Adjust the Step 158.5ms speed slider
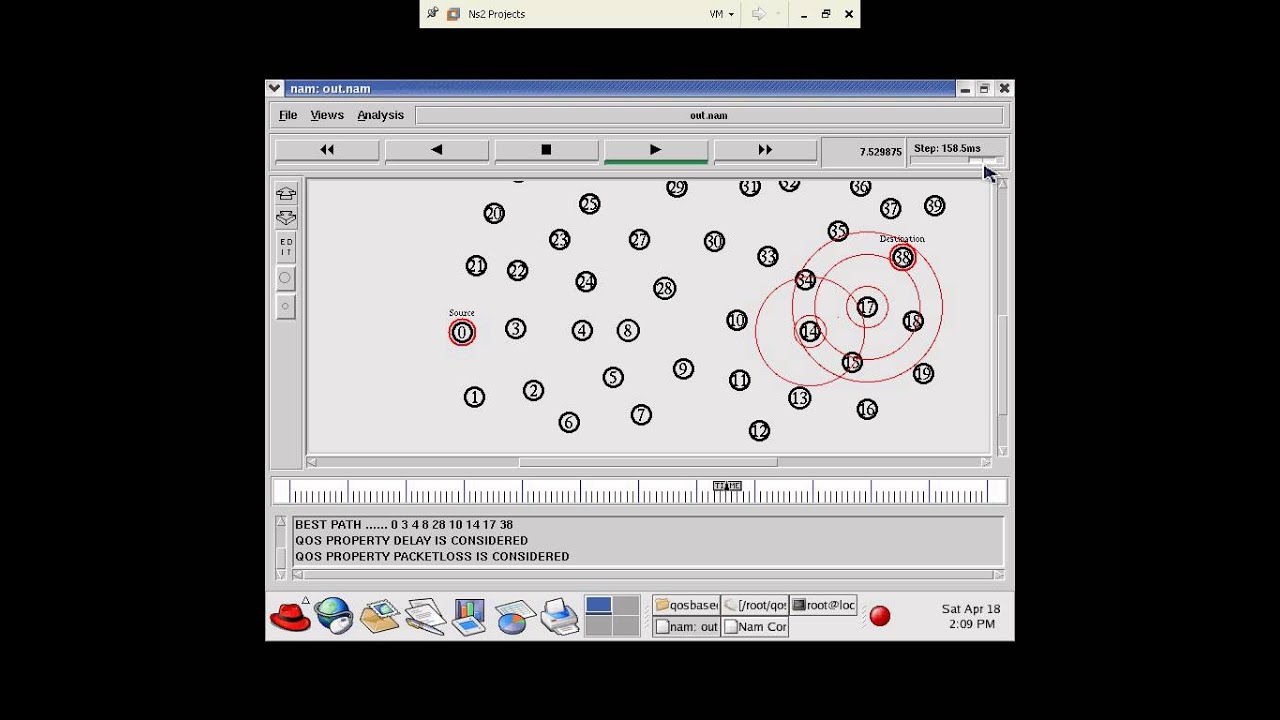Viewport: 1280px width, 720px height. [x=983, y=160]
